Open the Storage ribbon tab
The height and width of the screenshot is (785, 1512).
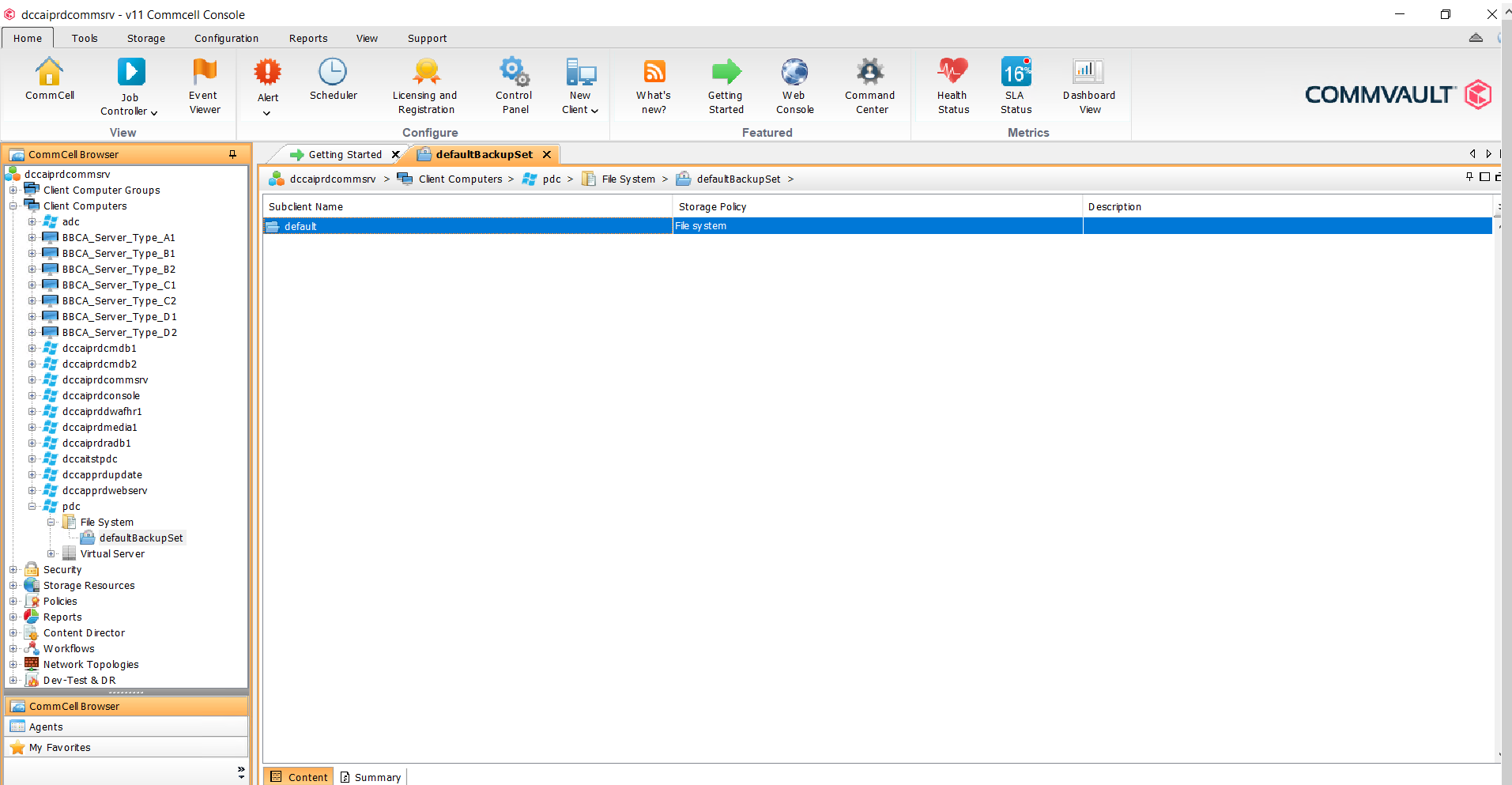(146, 38)
